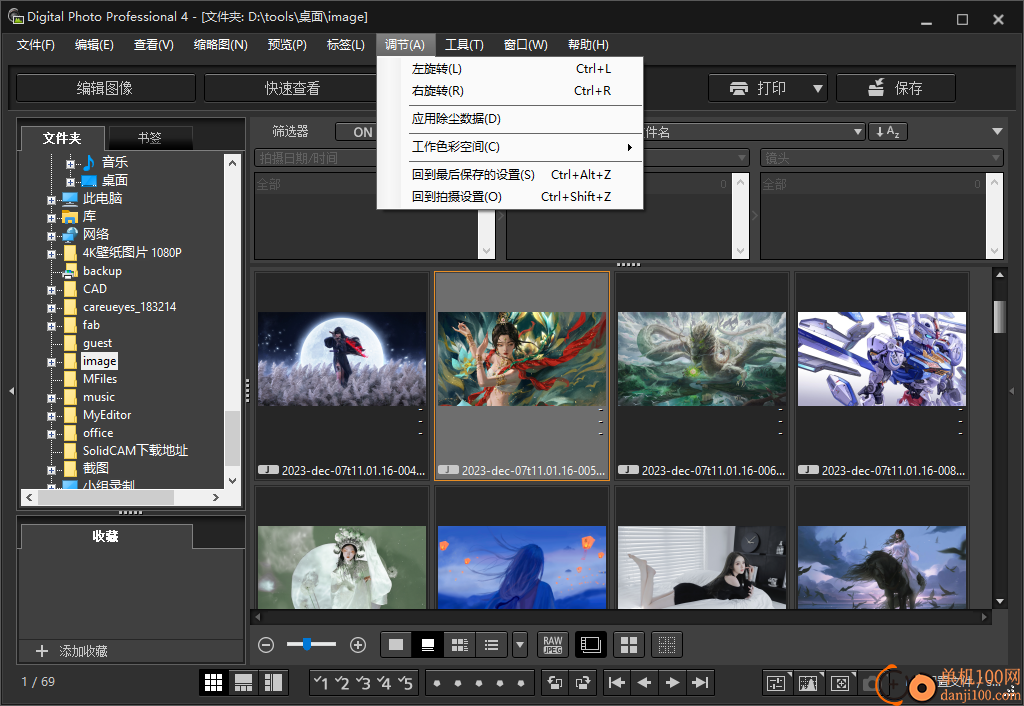Expand the image folder node
The width and height of the screenshot is (1024, 706).
51,362
